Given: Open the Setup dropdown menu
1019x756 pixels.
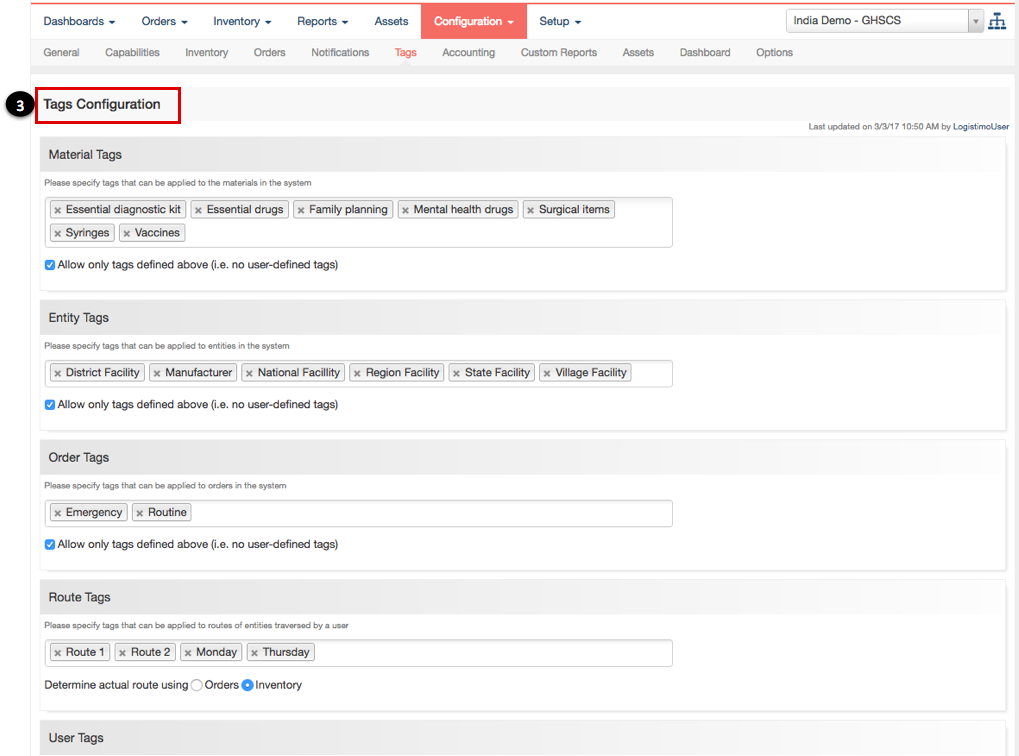Looking at the screenshot, I should [560, 21].
